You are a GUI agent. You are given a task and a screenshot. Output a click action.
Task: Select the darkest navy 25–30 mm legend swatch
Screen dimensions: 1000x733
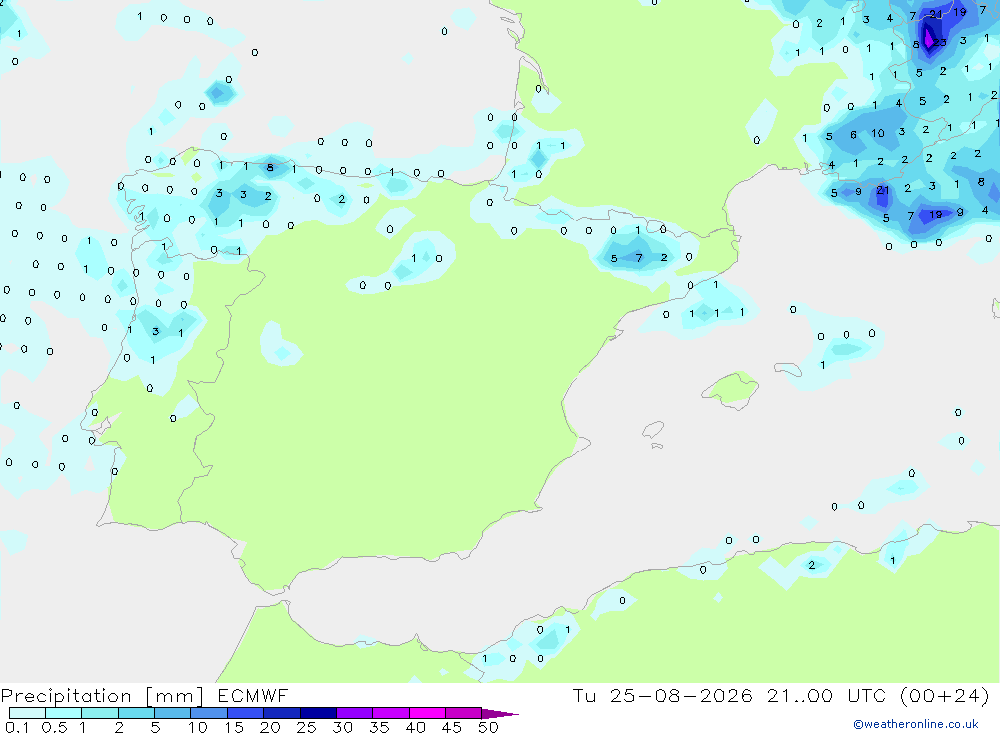(x=318, y=713)
